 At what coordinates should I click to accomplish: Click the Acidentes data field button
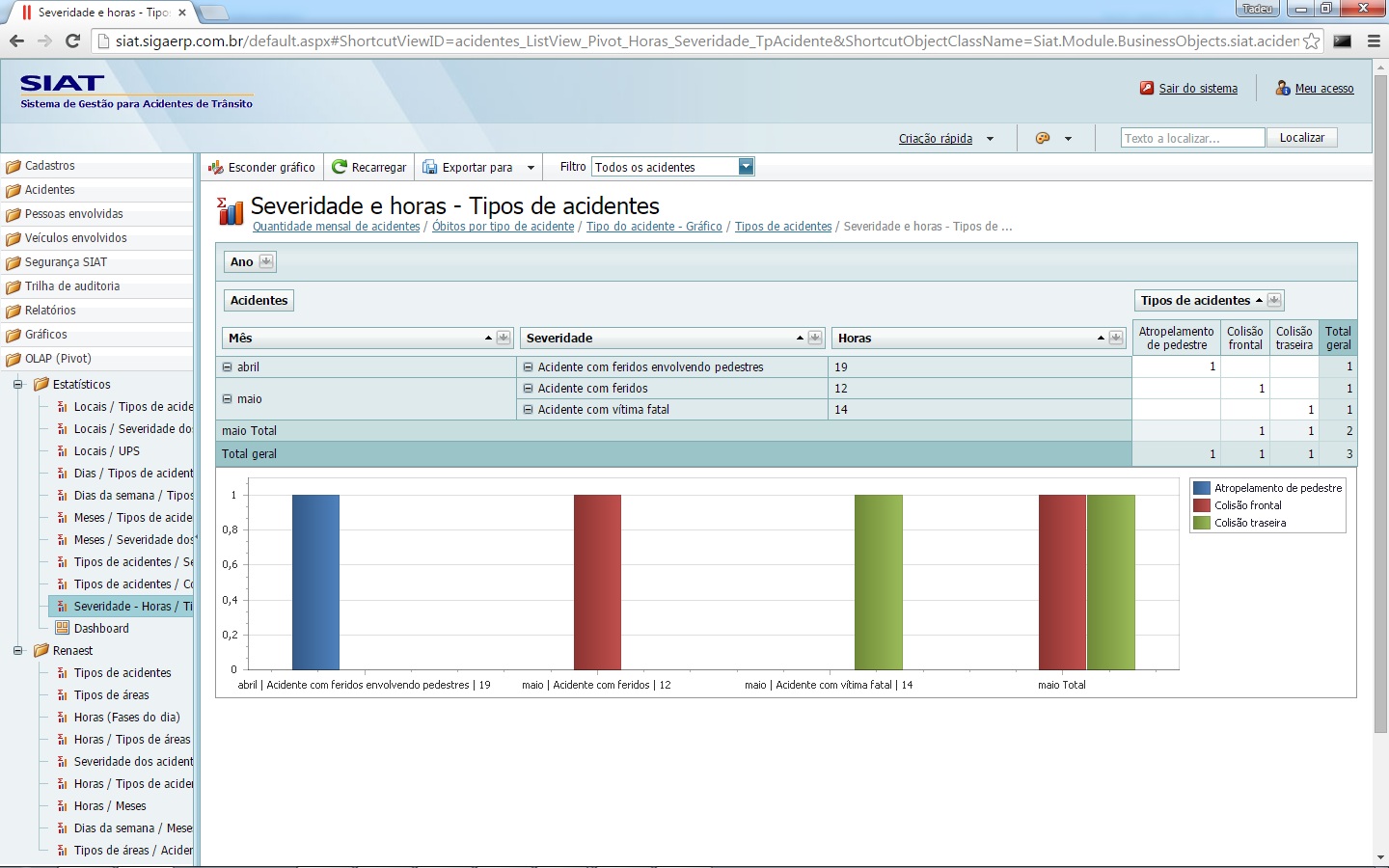pos(259,300)
